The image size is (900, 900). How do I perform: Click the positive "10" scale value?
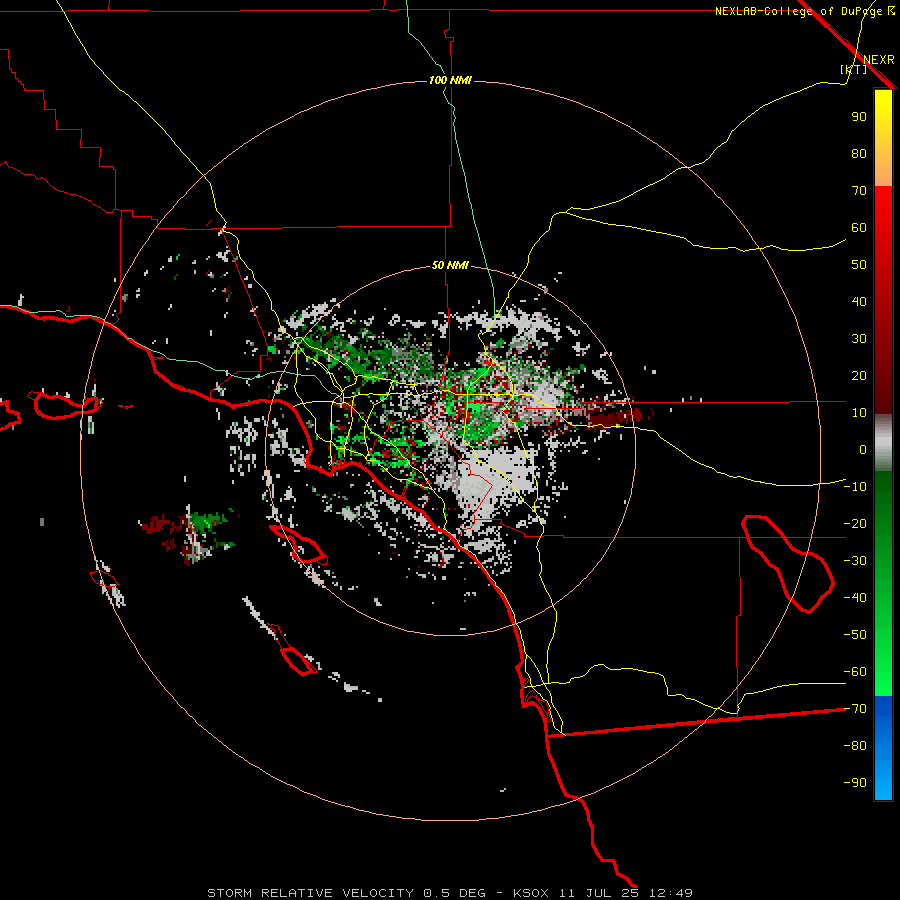click(x=859, y=413)
